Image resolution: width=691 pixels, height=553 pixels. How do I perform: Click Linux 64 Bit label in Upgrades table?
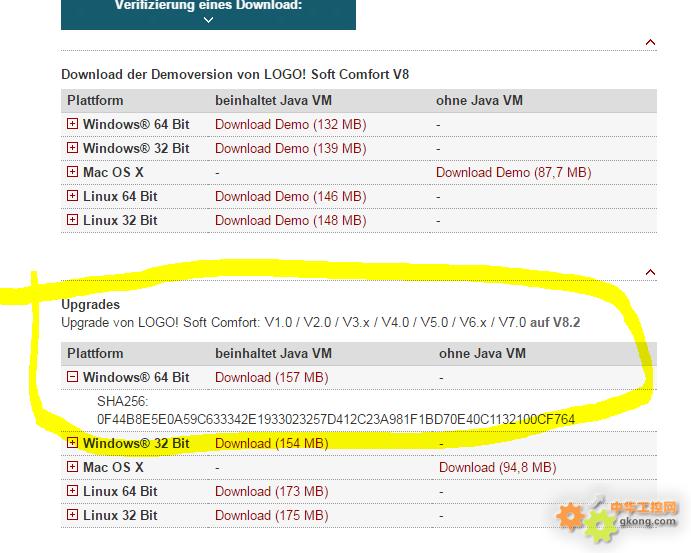tap(120, 492)
